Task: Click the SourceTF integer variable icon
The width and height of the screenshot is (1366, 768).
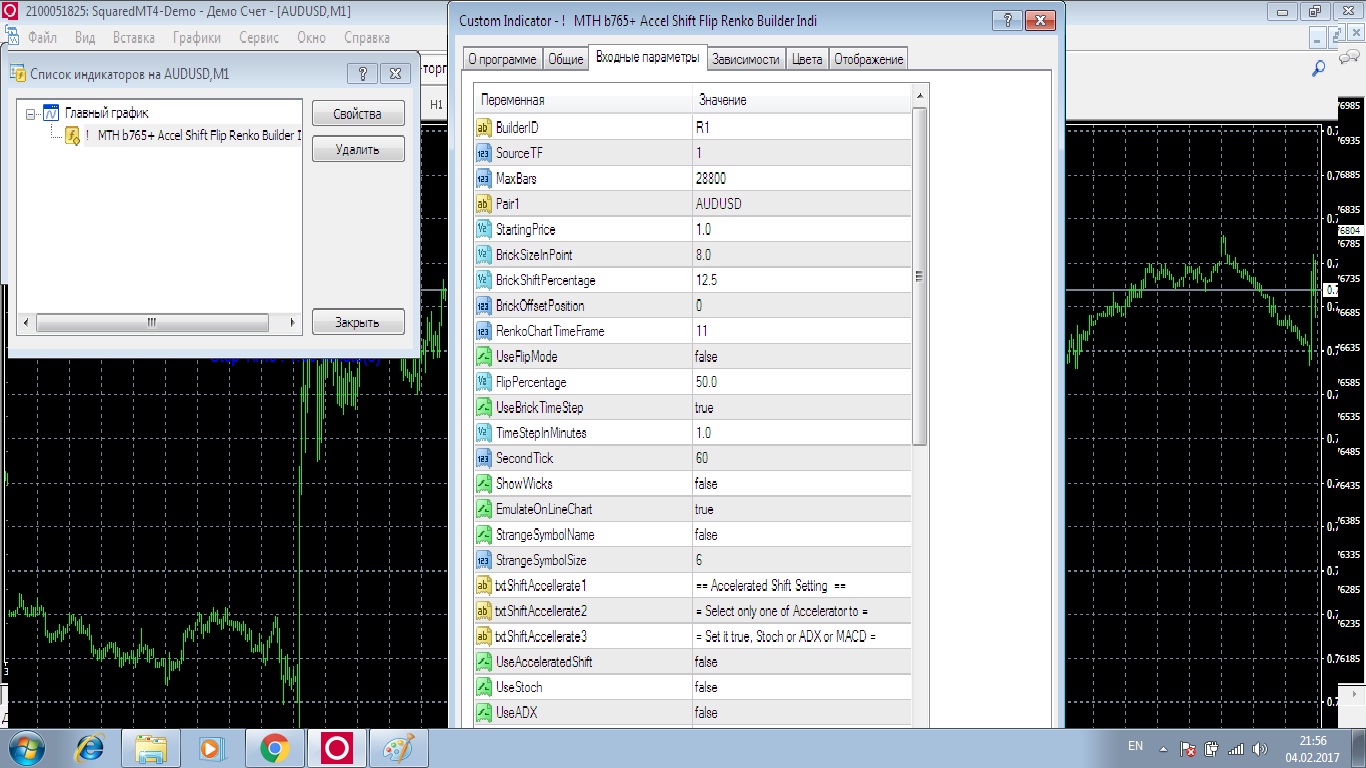Action: point(483,153)
